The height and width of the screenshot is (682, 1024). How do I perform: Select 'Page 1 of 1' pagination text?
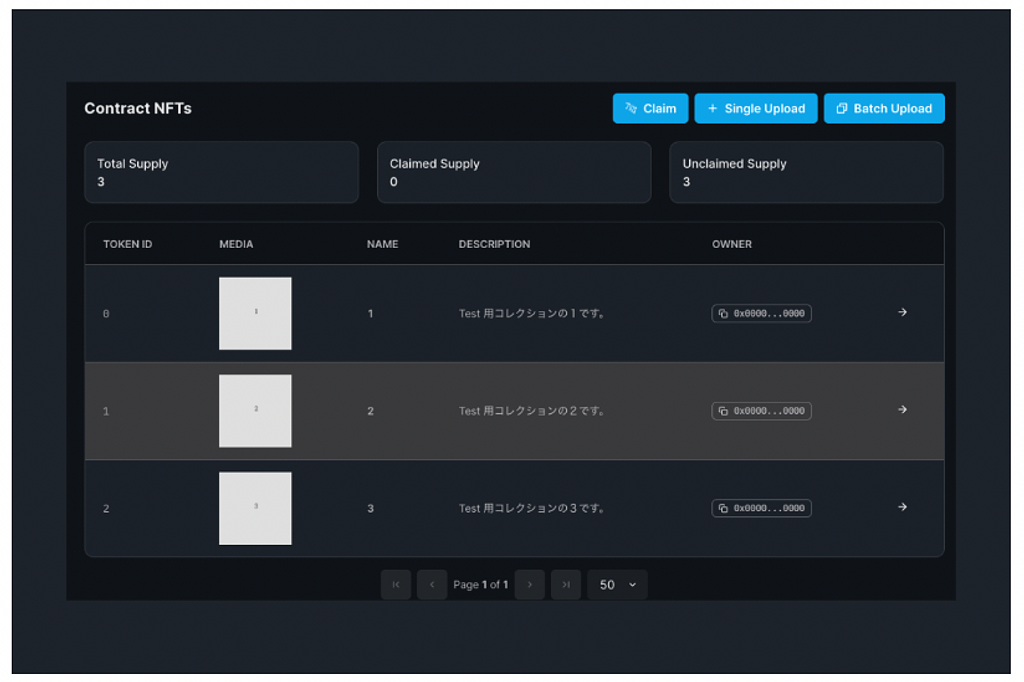tap(481, 585)
